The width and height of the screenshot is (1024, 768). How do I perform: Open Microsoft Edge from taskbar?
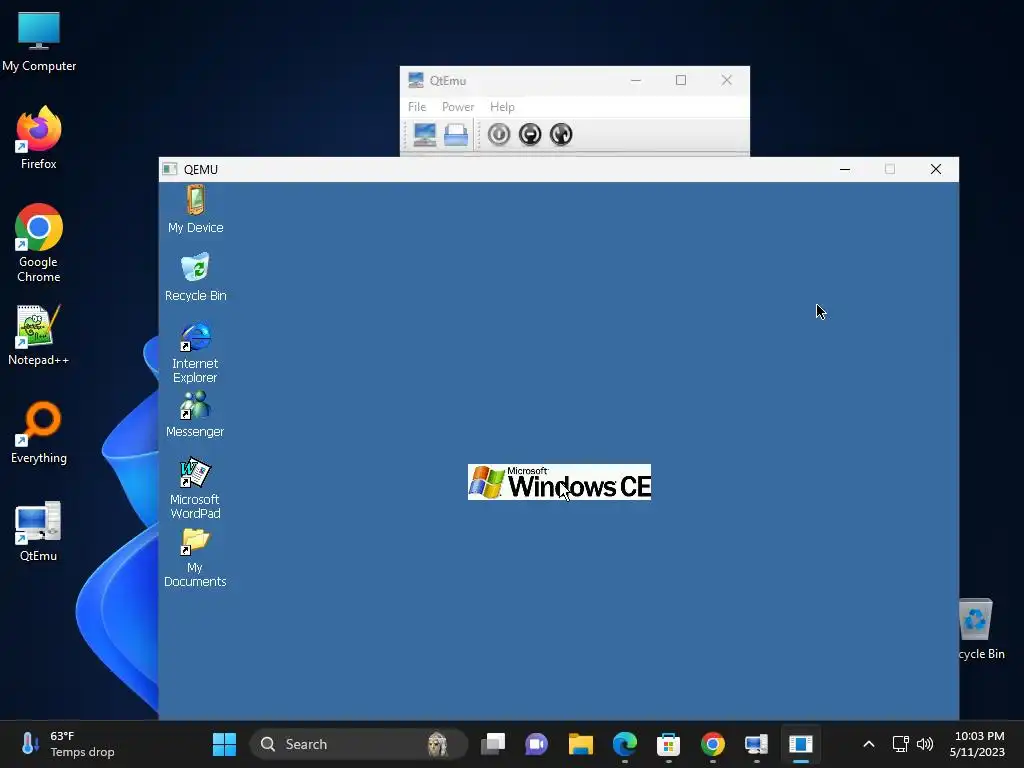click(x=625, y=744)
